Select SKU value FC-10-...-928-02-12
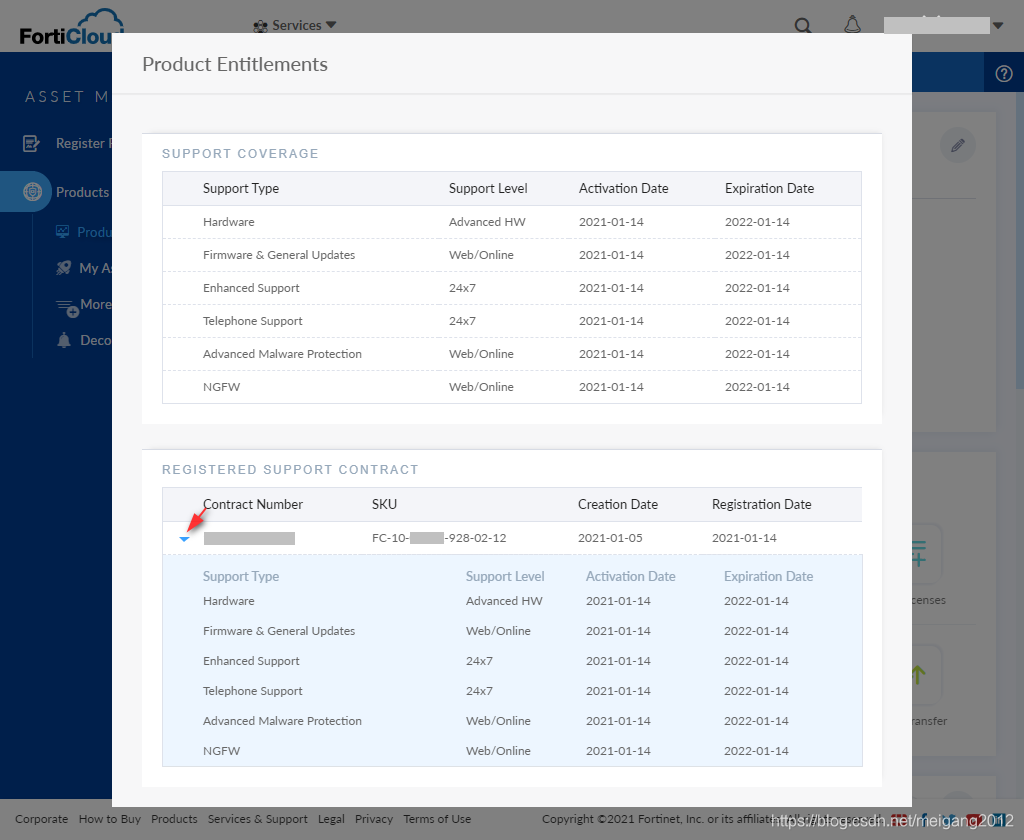The width and height of the screenshot is (1024, 840). coord(439,538)
